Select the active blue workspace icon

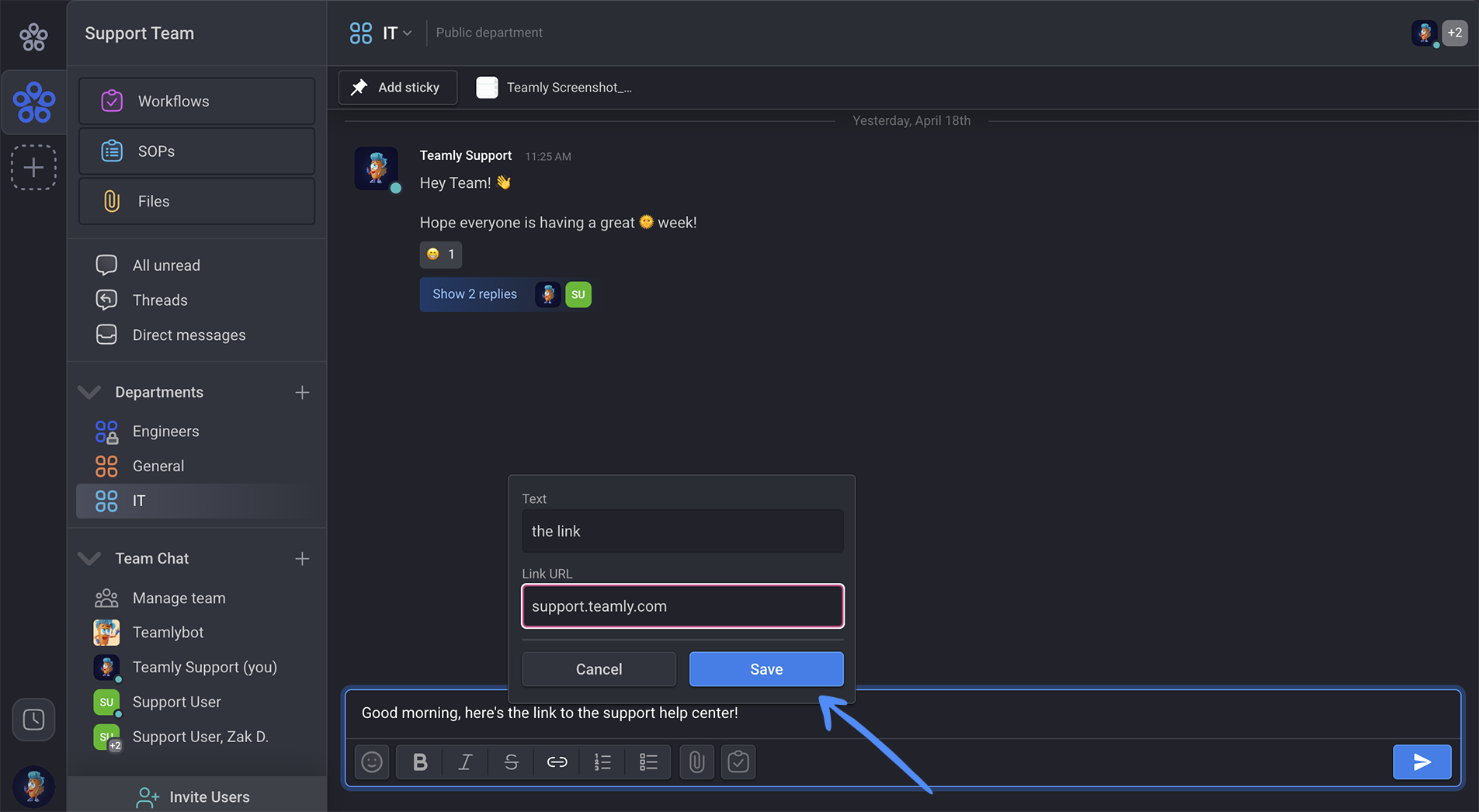point(34,102)
